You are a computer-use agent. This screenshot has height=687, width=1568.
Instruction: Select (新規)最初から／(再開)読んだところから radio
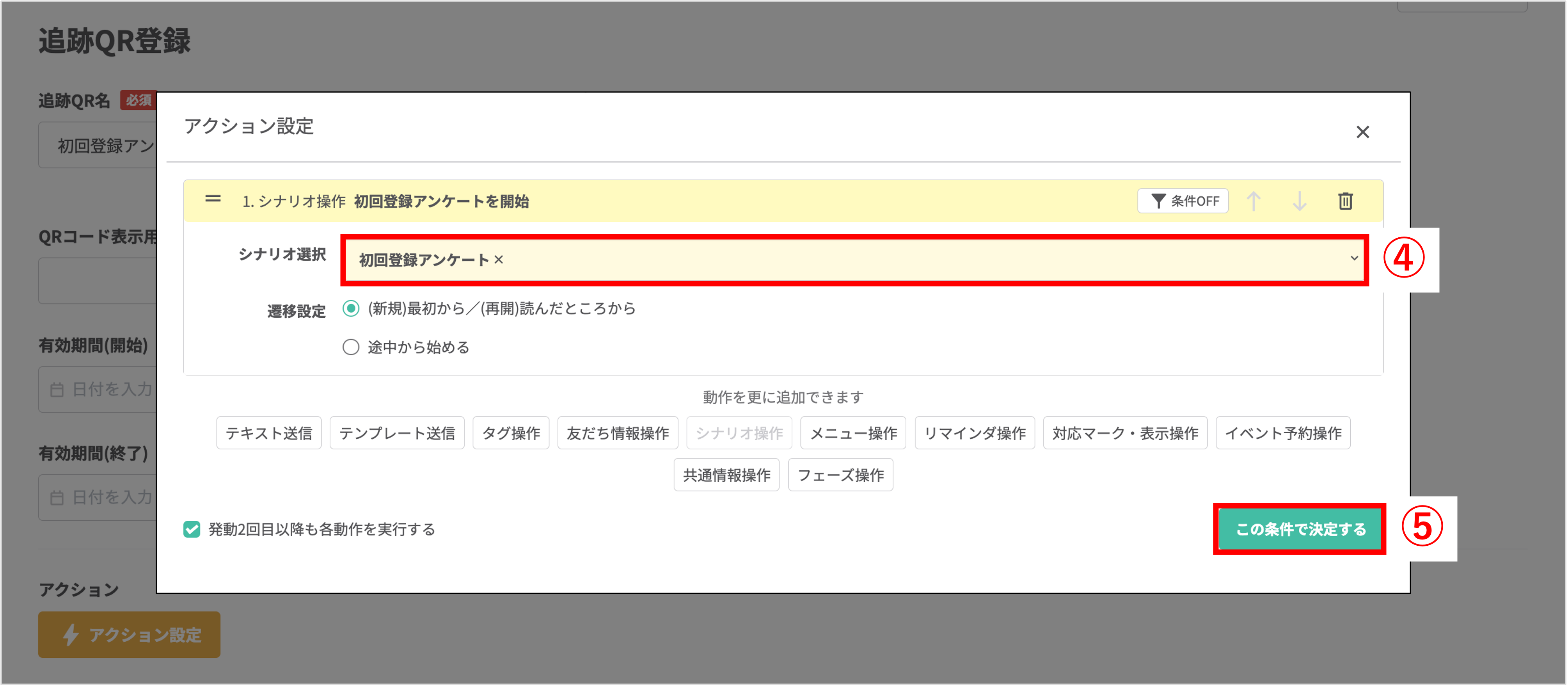pyautogui.click(x=351, y=309)
